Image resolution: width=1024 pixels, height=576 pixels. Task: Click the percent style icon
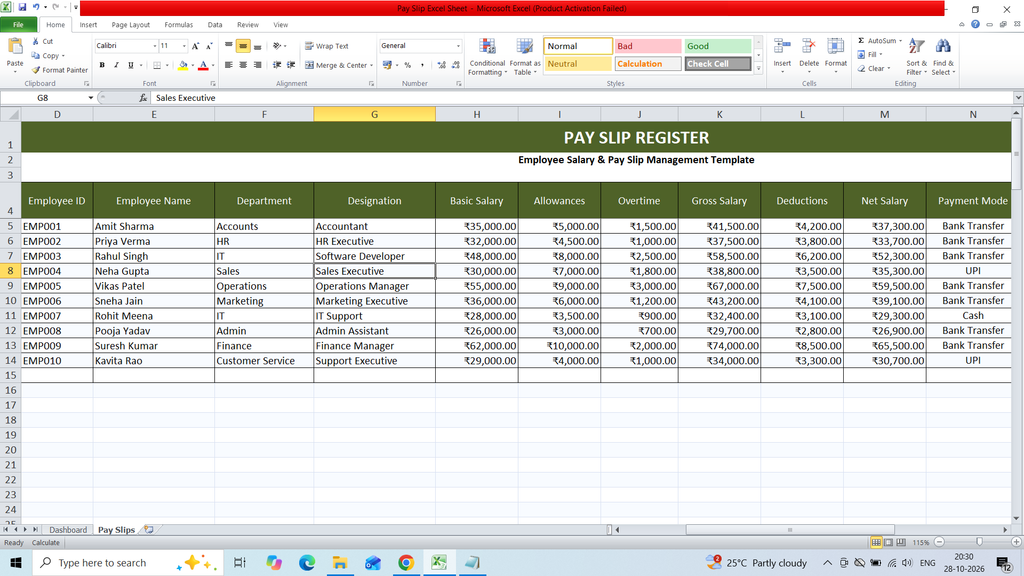408,65
